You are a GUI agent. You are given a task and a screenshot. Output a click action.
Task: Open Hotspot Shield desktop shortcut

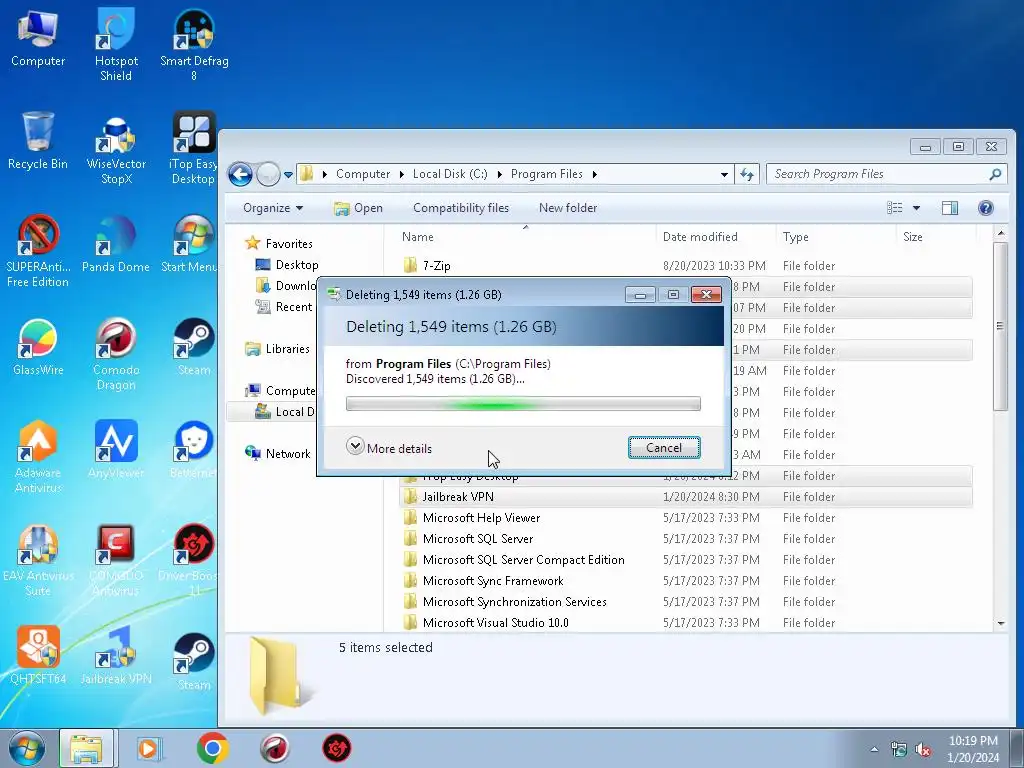pyautogui.click(x=116, y=44)
